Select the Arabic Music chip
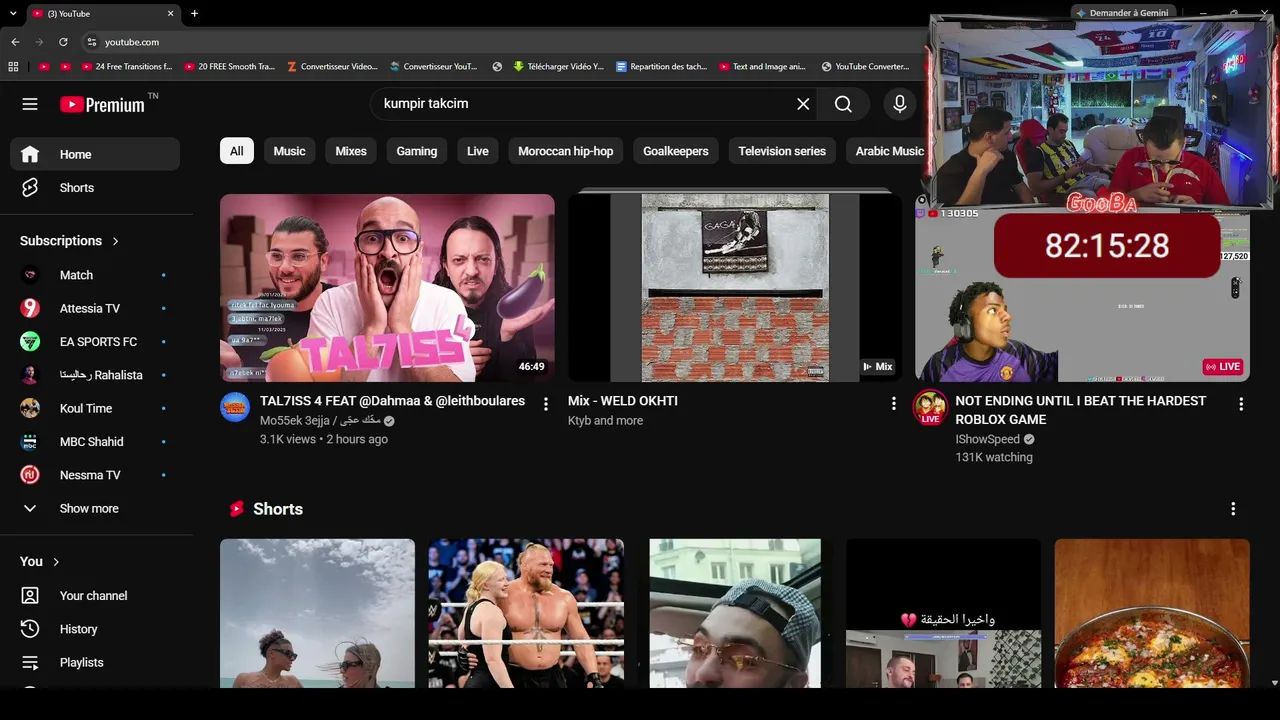1280x720 pixels. 889,151
